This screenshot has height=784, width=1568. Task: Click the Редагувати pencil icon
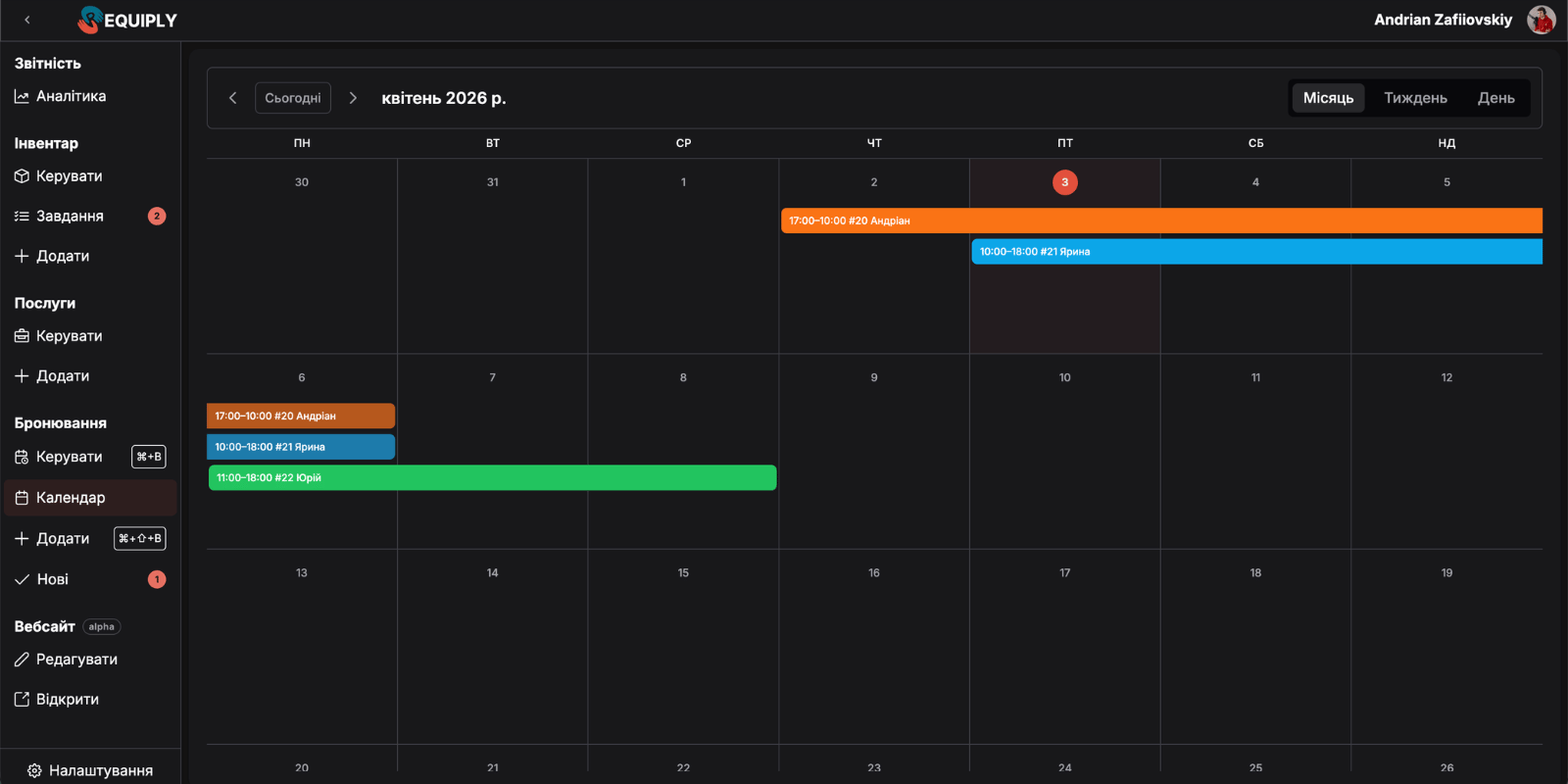pyautogui.click(x=22, y=660)
